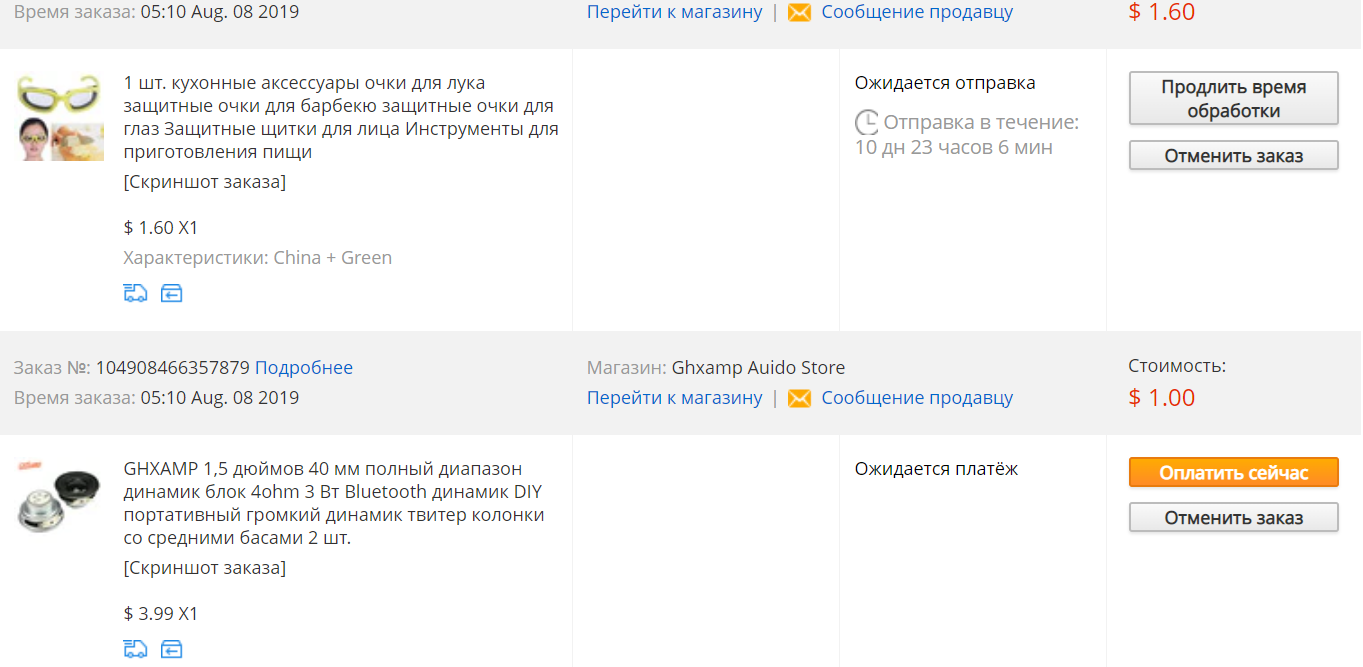This screenshot has height=667, width=1363.
Task: Open the onion goggles product title link
Action: click(341, 117)
